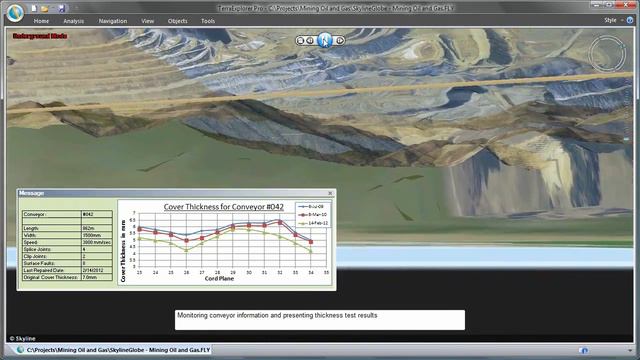Click the blue Help icon beside Style
640x360 pixels.
coord(630,20)
